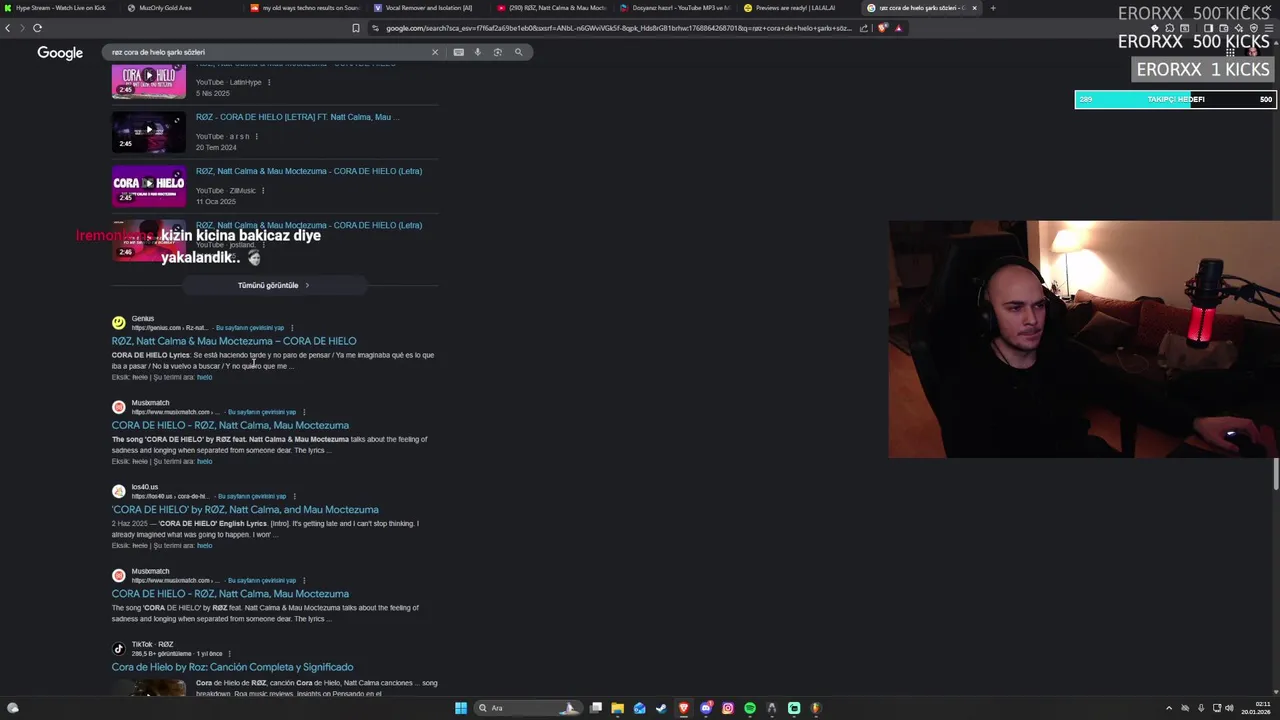Search by image with the Lens icon

(x=497, y=52)
